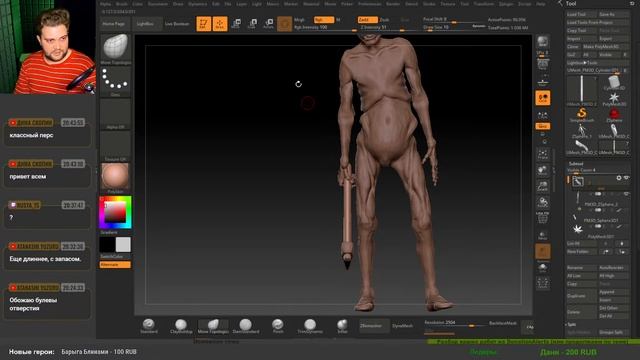Choose the Move Topological brush in bottom shelf
The height and width of the screenshot is (360, 640).
coord(213,326)
